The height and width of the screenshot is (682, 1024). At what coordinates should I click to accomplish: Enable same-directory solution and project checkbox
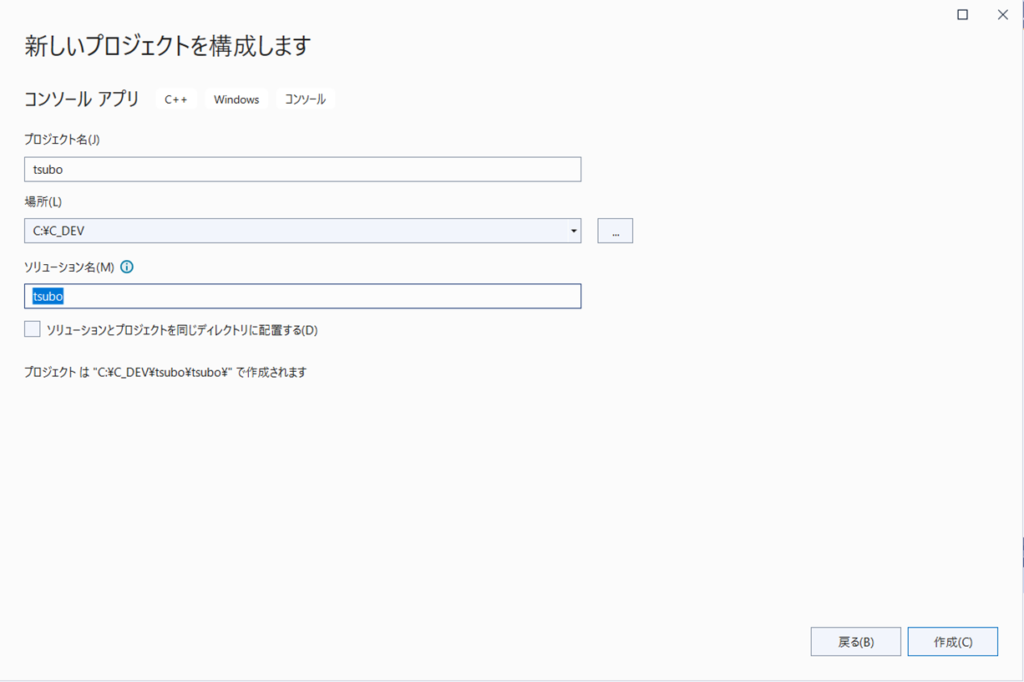coord(33,329)
